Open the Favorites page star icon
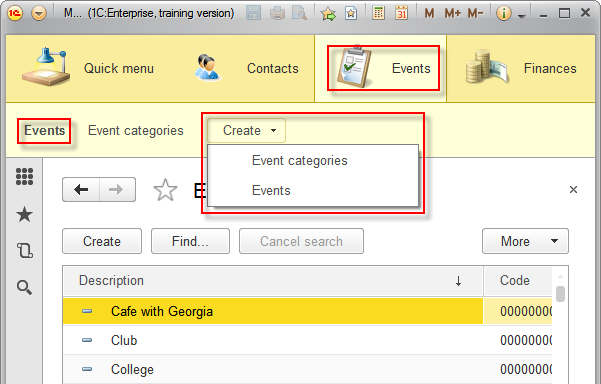Viewport: 601px width, 384px height. (x=351, y=14)
